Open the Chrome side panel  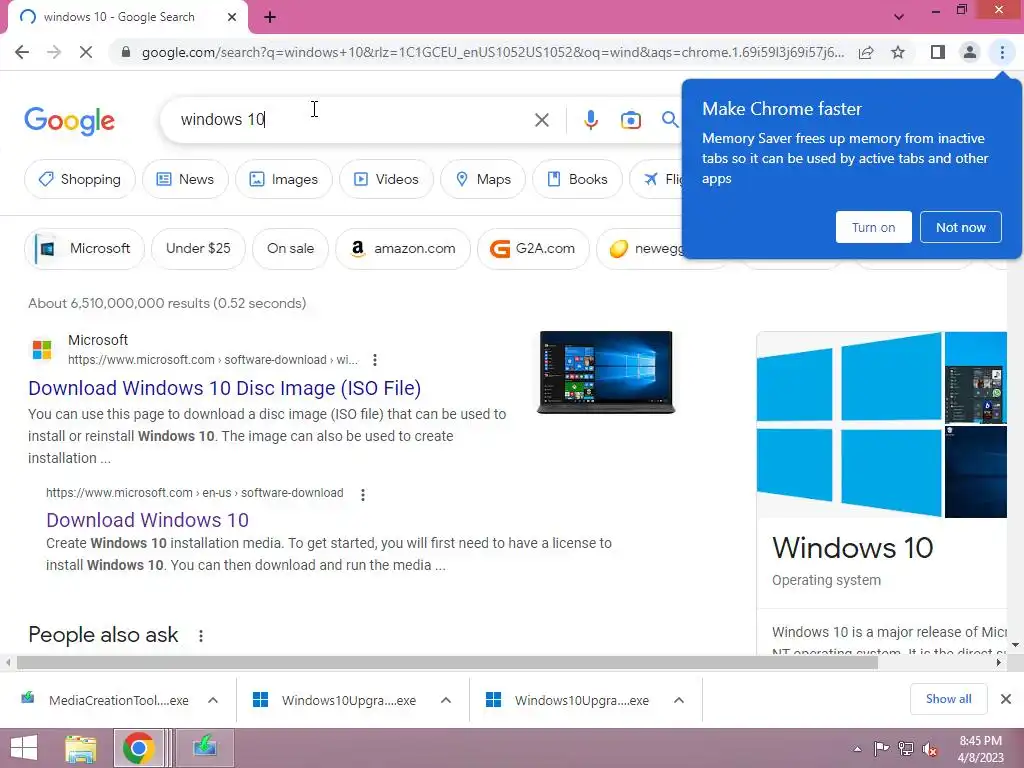(938, 52)
